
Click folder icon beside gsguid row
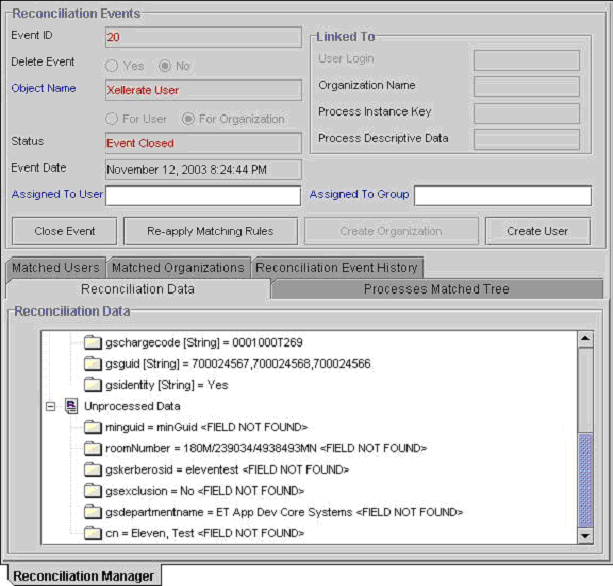coord(93,364)
